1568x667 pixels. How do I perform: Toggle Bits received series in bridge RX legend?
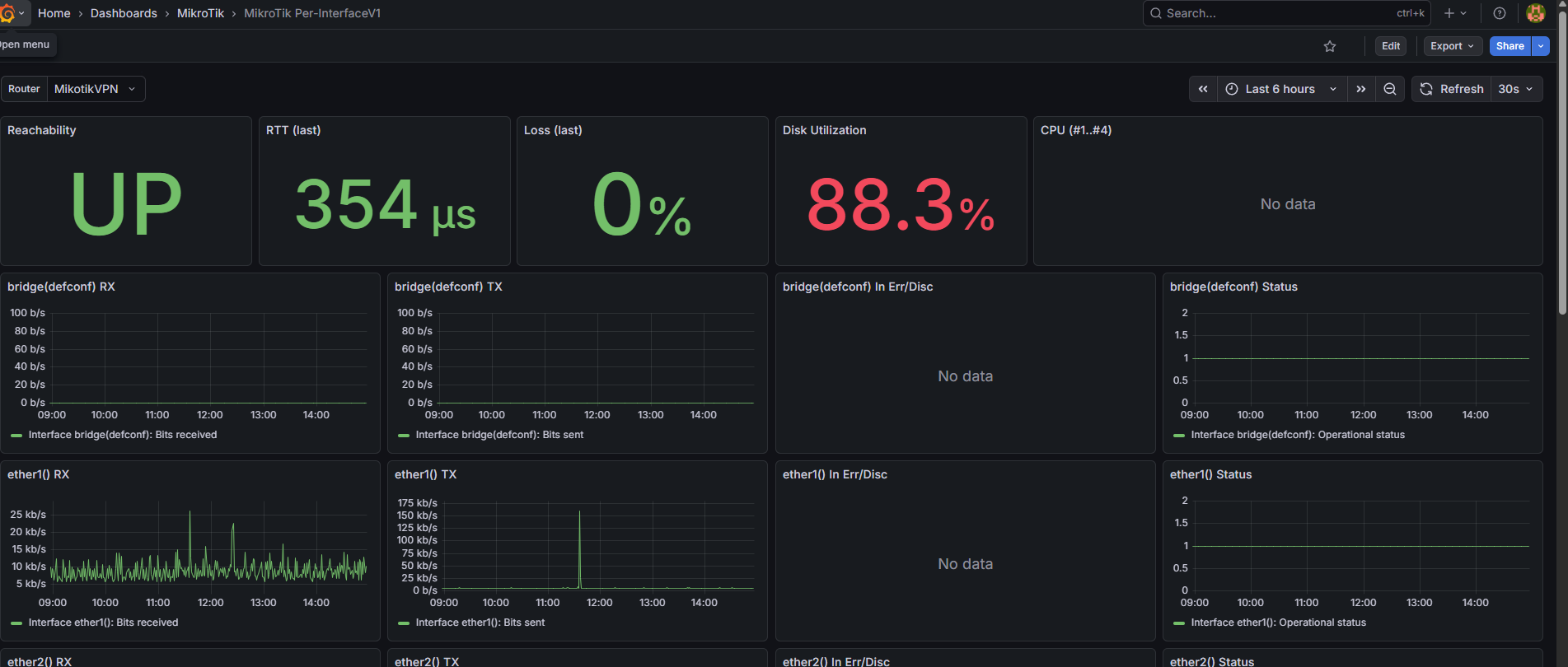tap(114, 435)
